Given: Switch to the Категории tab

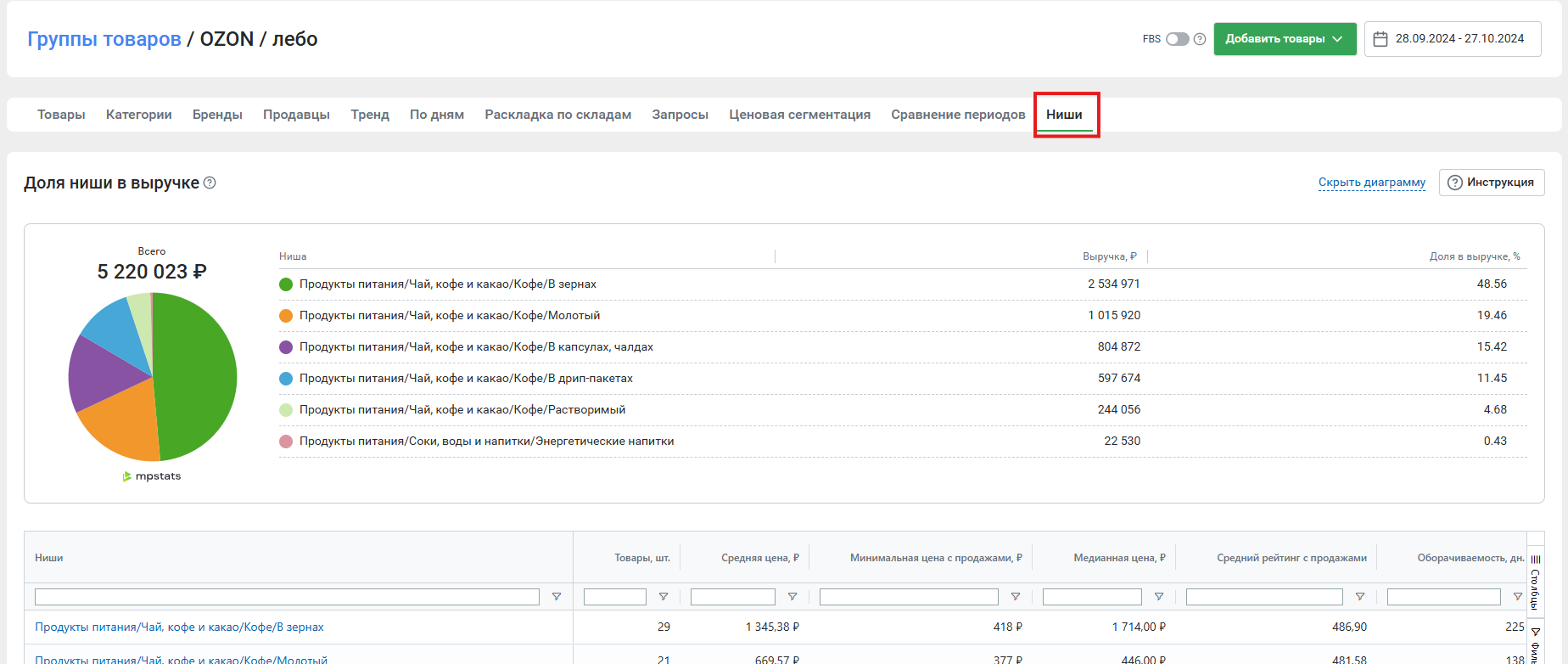Looking at the screenshot, I should tap(139, 115).
